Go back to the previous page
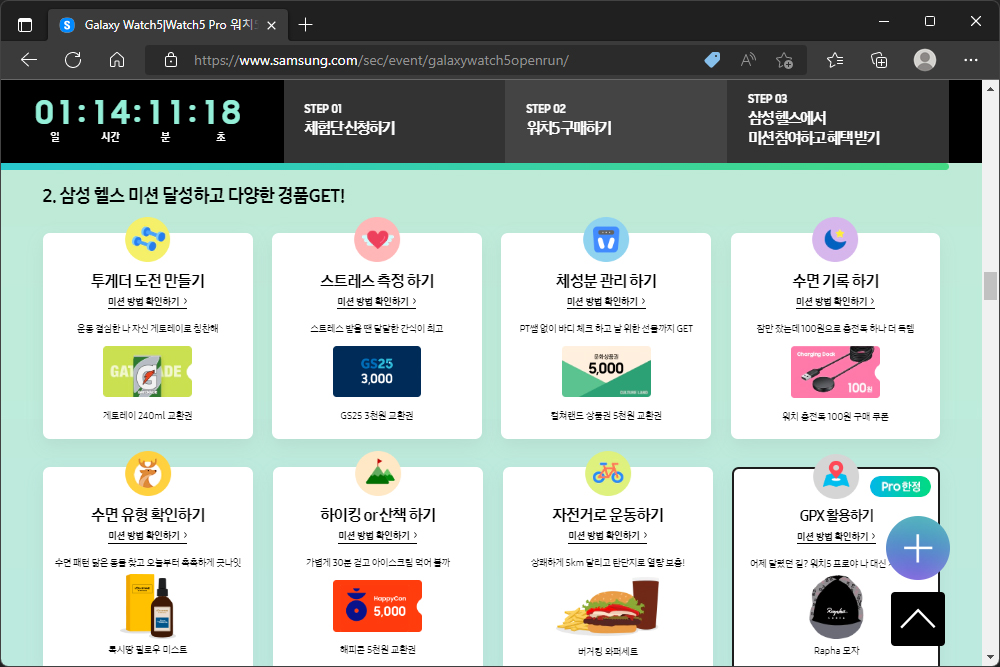This screenshot has height=667, width=1000. click(x=29, y=60)
